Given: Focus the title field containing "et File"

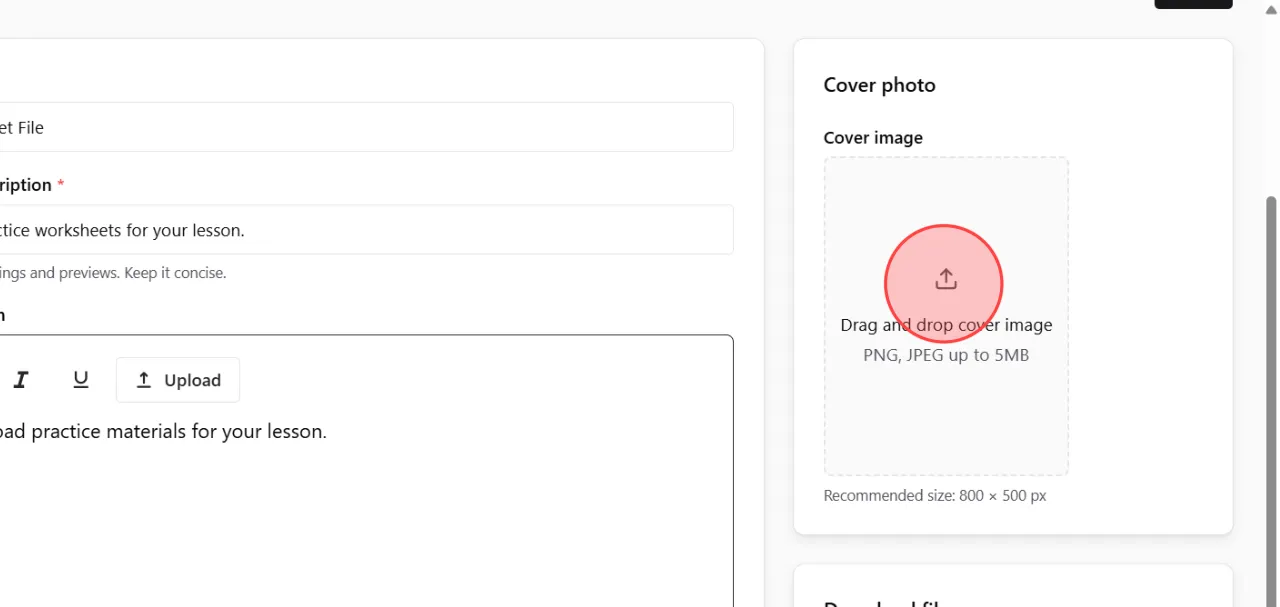Looking at the screenshot, I should tap(365, 127).
